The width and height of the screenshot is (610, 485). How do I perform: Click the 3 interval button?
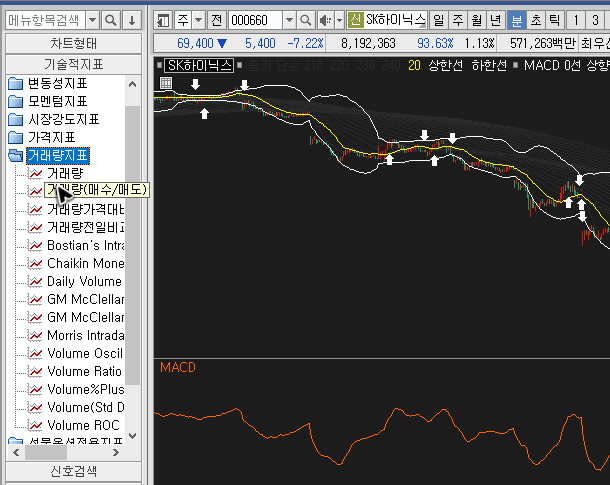click(x=595, y=20)
